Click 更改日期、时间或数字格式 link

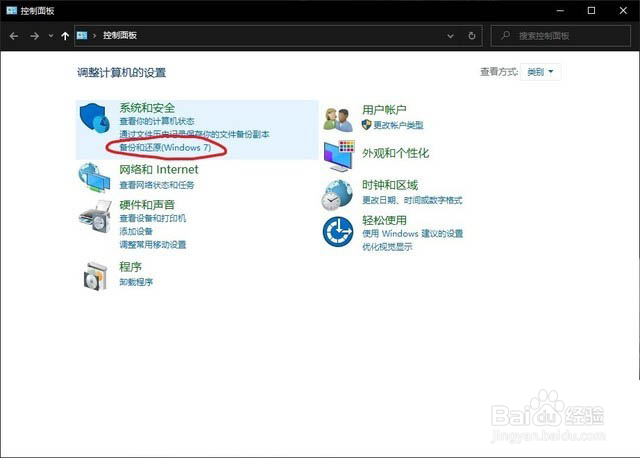tap(412, 200)
